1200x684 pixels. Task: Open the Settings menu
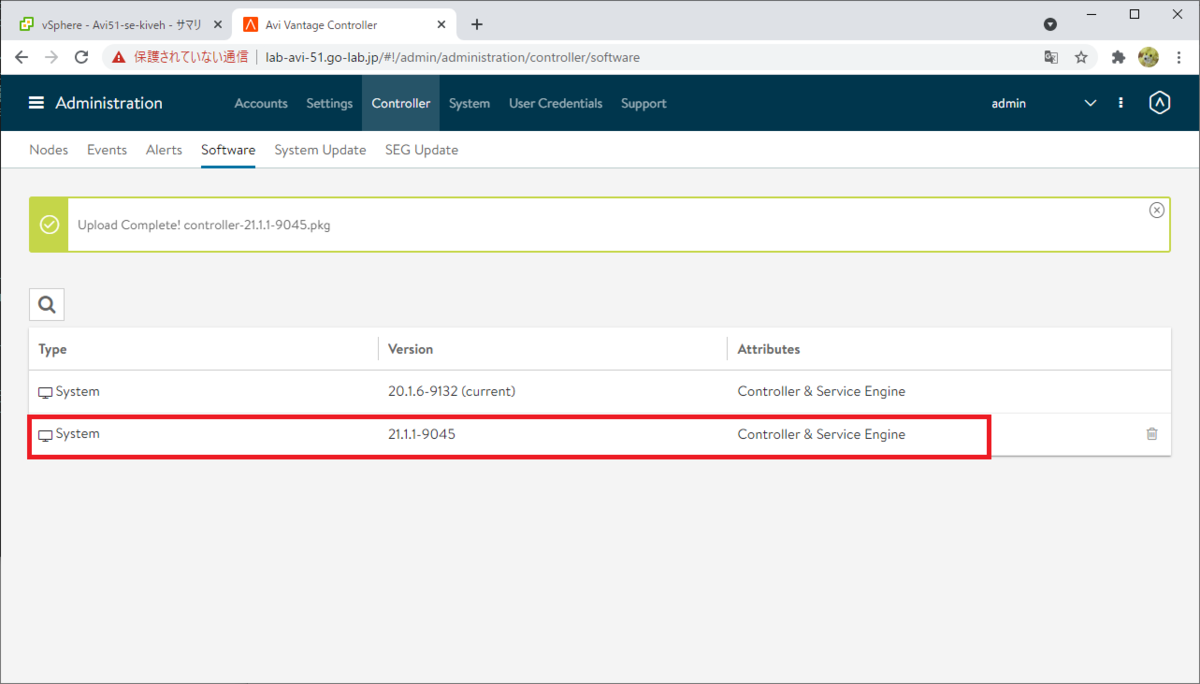pyautogui.click(x=330, y=103)
